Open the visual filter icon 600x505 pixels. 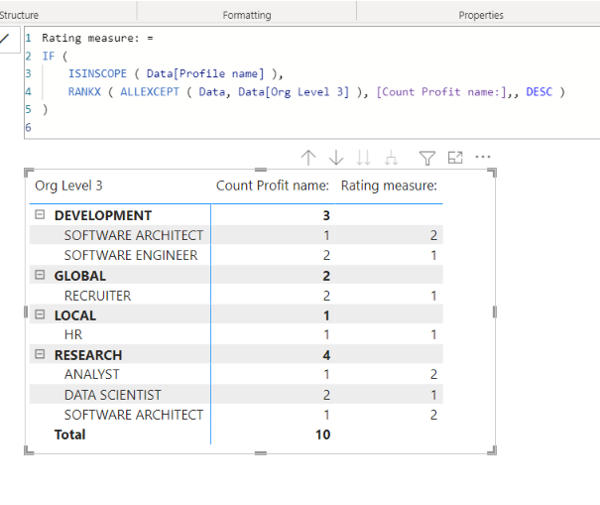click(x=427, y=158)
